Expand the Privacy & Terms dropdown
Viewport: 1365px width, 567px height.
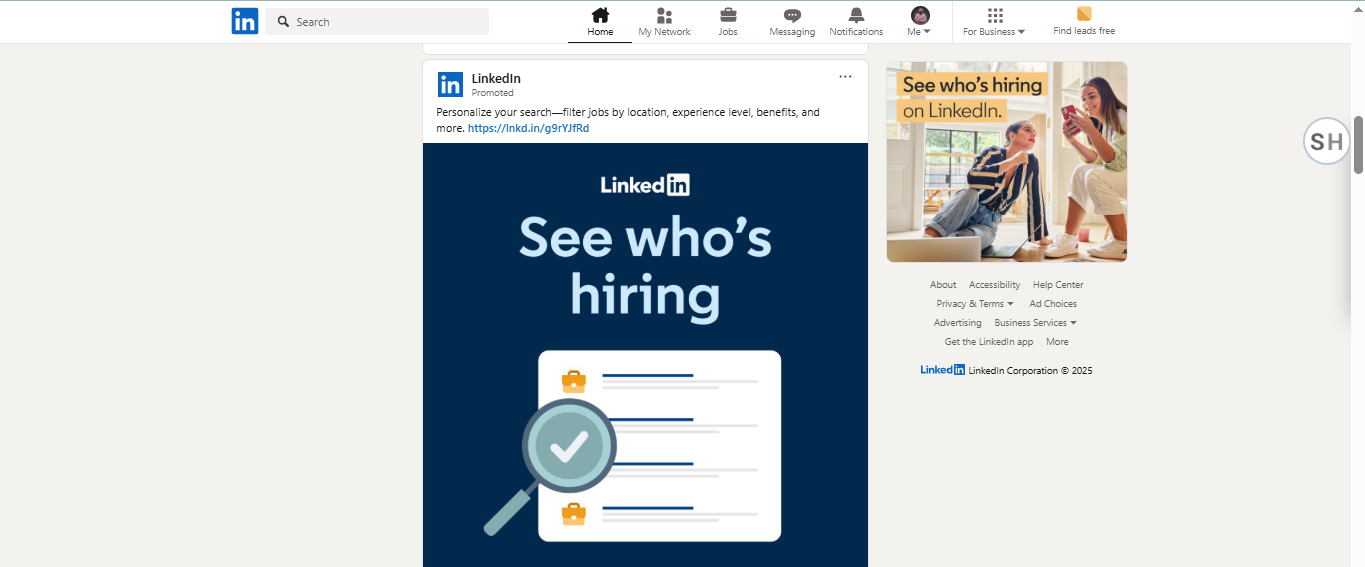point(975,304)
